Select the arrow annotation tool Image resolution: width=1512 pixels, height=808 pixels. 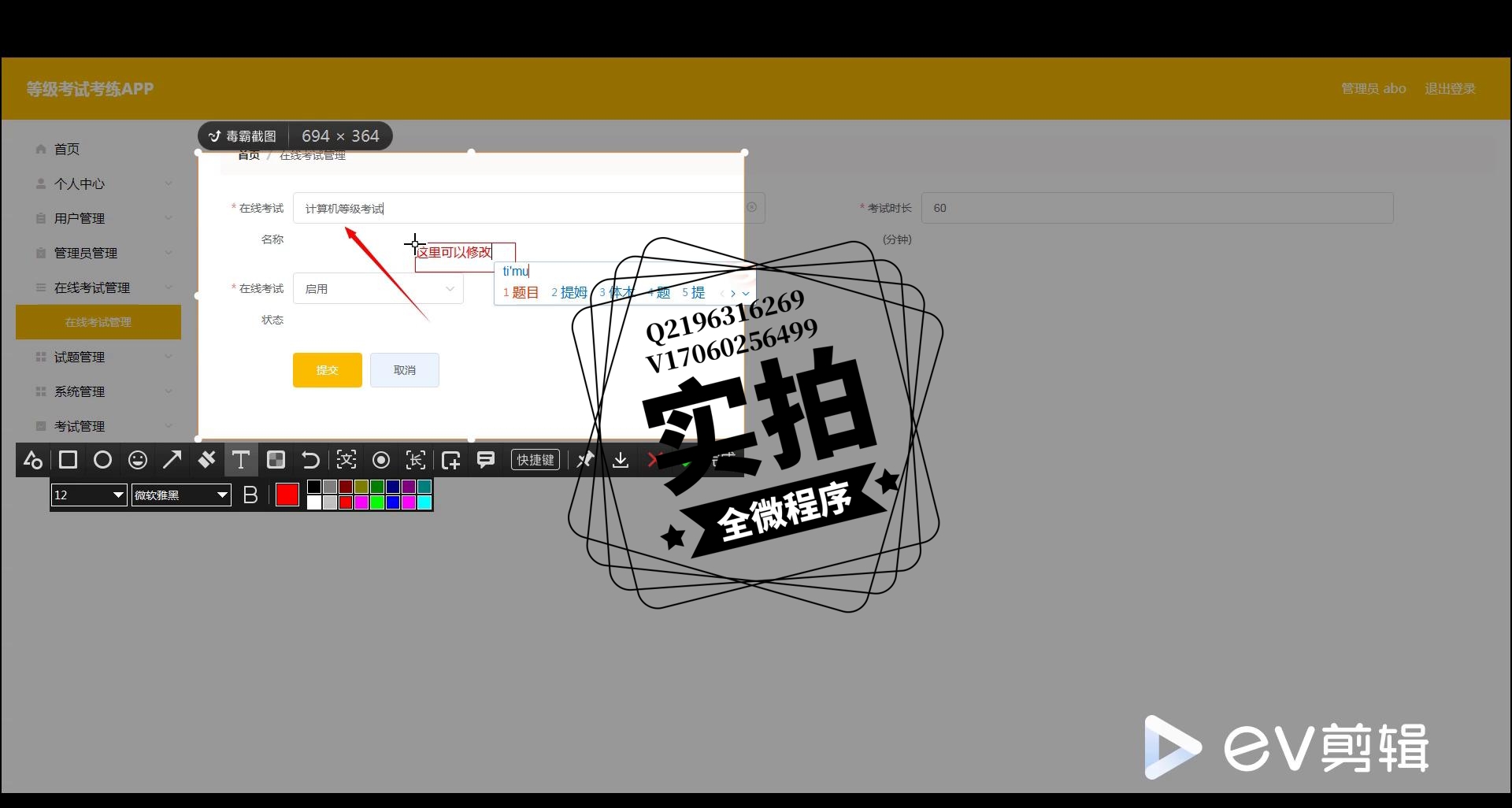point(172,460)
